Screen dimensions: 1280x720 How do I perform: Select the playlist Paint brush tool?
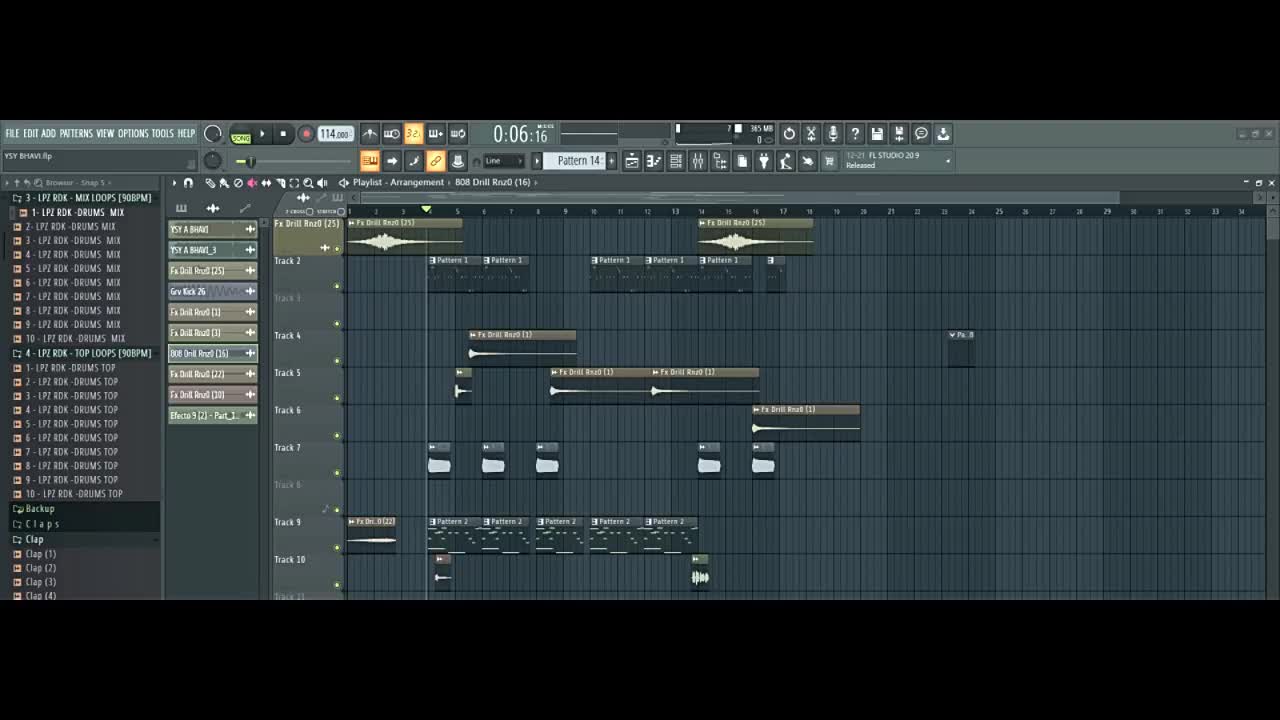pos(224,183)
